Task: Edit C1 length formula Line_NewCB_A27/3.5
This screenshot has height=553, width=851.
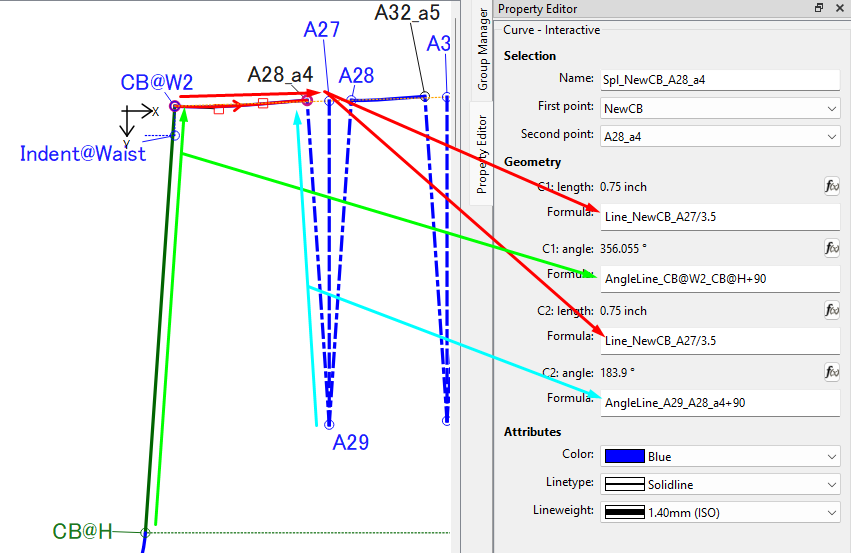Action: point(720,217)
